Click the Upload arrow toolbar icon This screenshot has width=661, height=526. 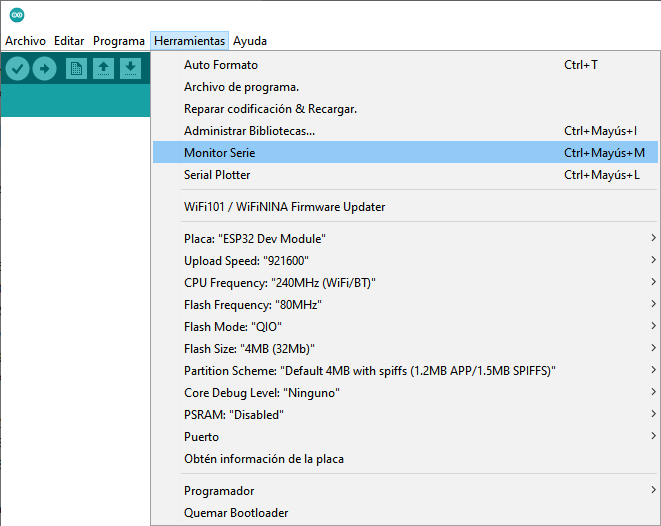click(44, 68)
